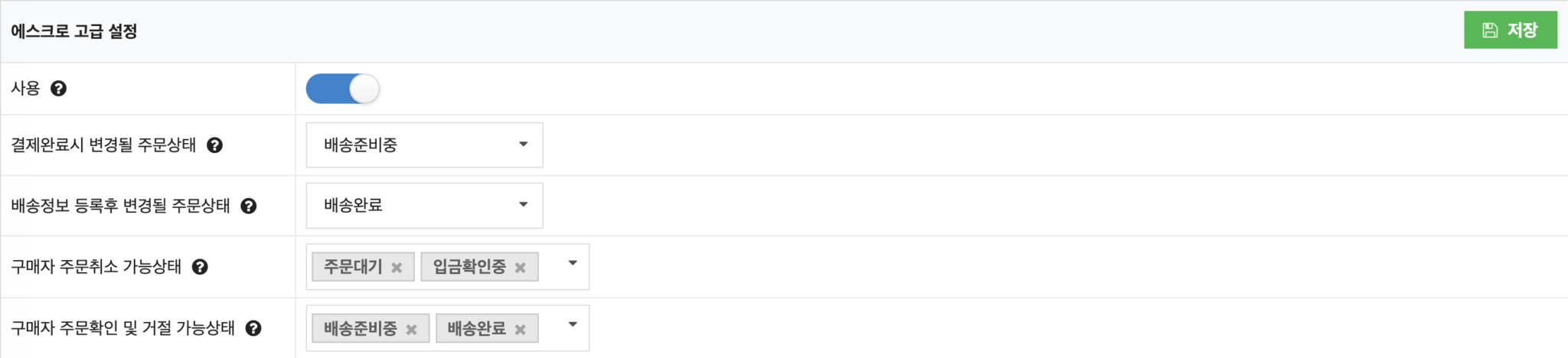Remove the 입금확인중 tag

521,268
